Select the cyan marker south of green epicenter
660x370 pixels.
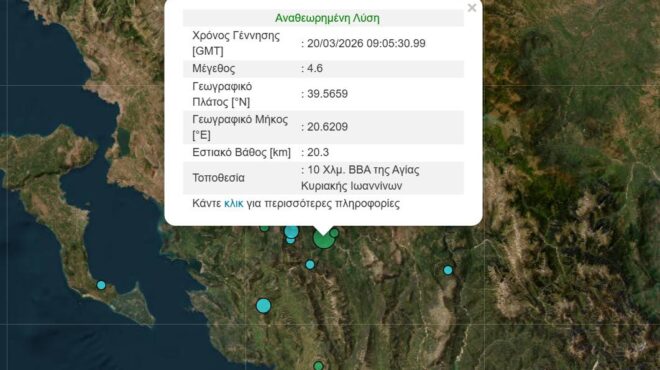pos(310,264)
